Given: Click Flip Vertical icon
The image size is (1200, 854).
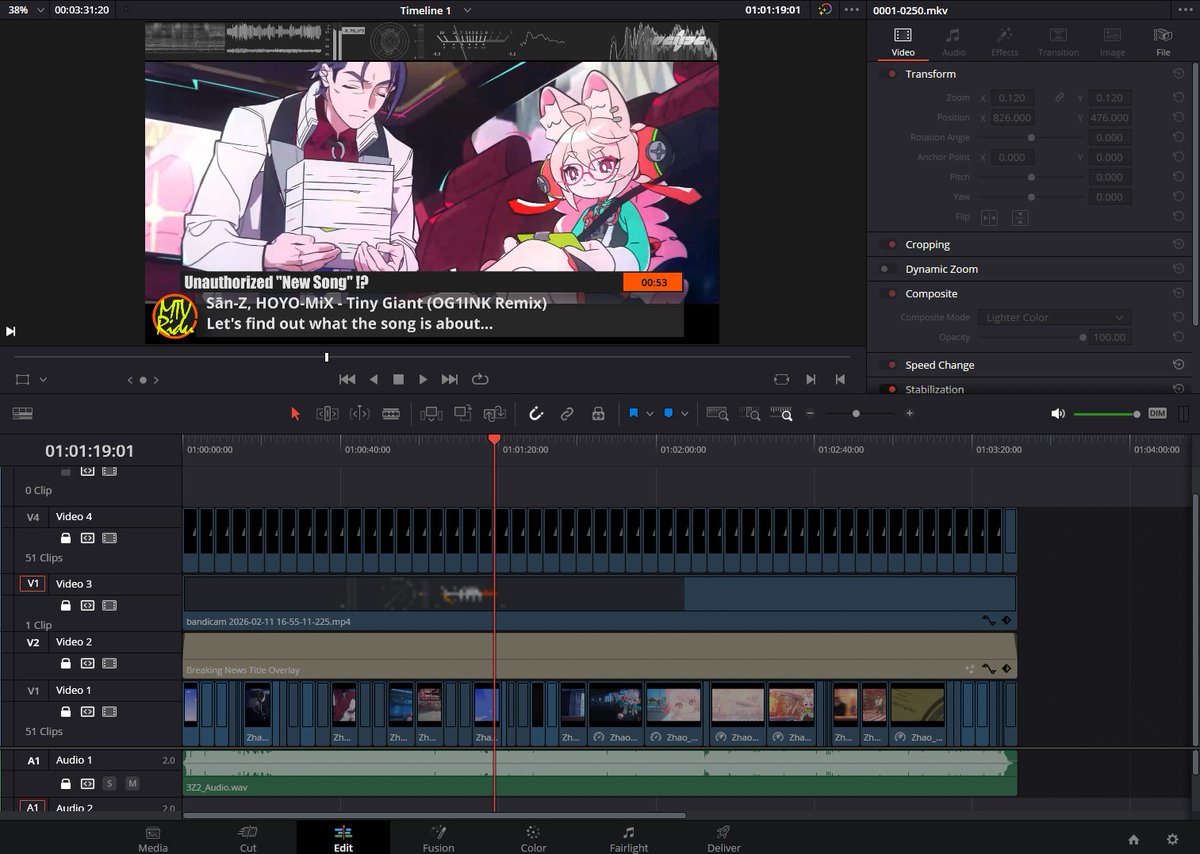Looking at the screenshot, I should 1020,217.
